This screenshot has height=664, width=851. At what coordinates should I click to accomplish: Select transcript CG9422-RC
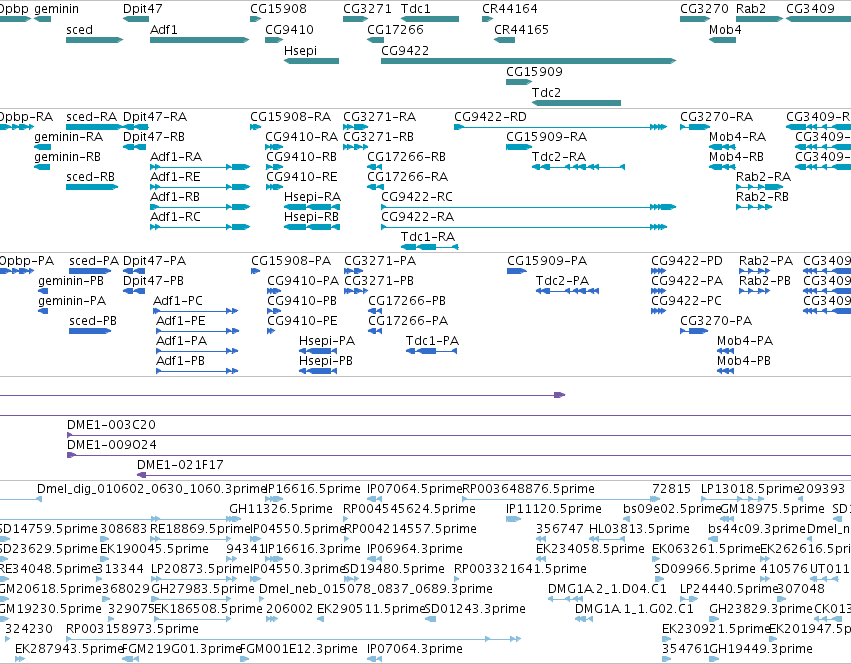pos(529,207)
